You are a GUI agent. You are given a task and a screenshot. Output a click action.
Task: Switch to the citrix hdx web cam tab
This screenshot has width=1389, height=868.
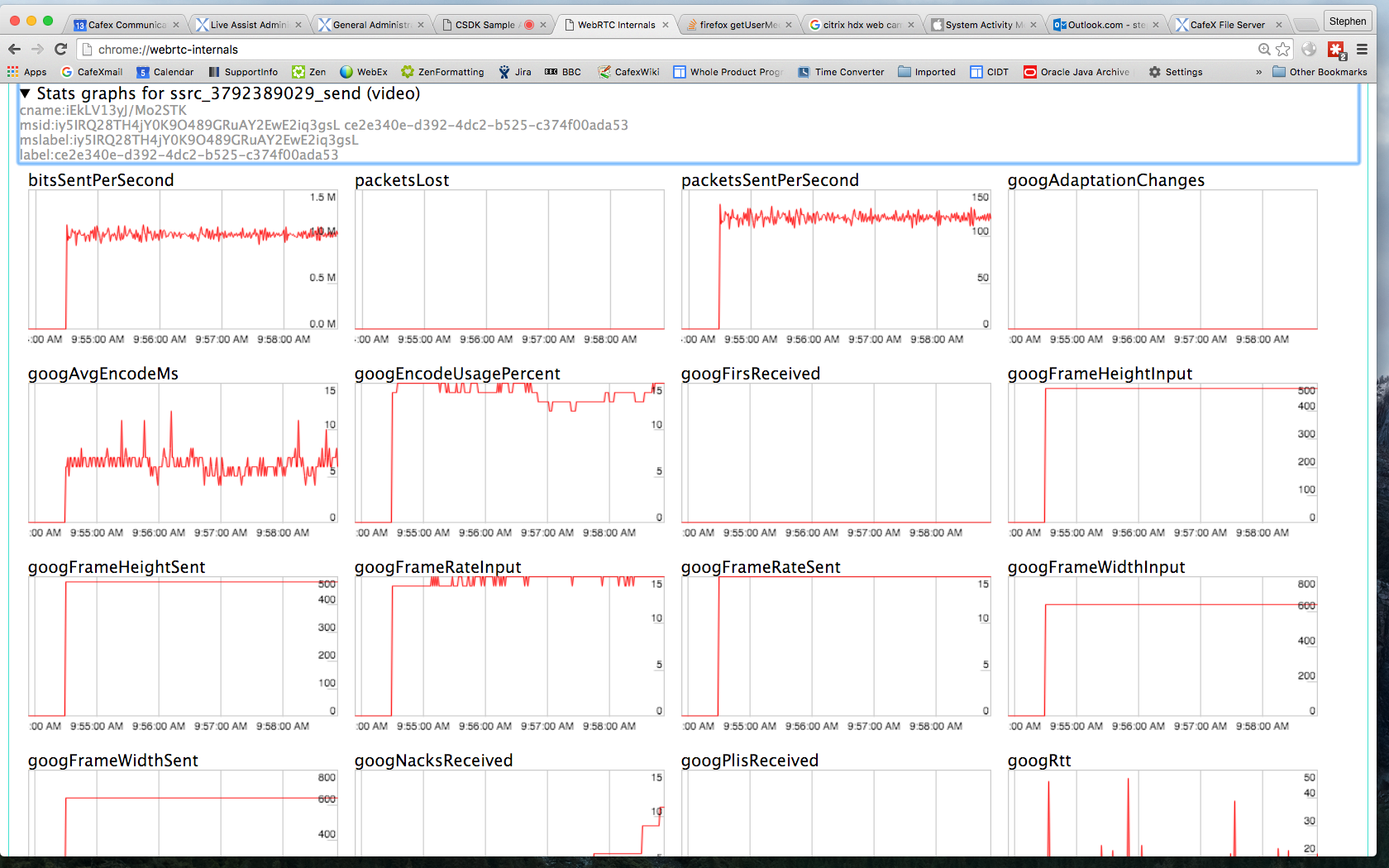[861, 25]
